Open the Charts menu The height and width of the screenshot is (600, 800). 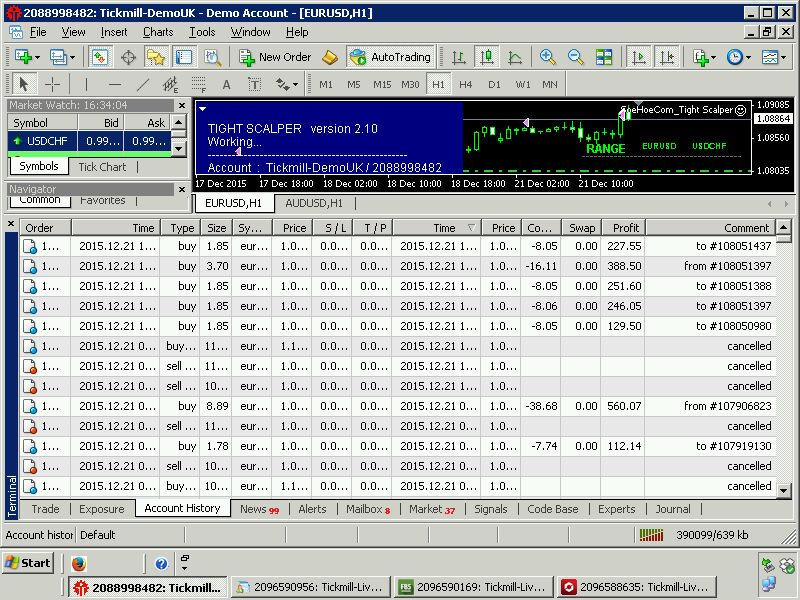157,32
